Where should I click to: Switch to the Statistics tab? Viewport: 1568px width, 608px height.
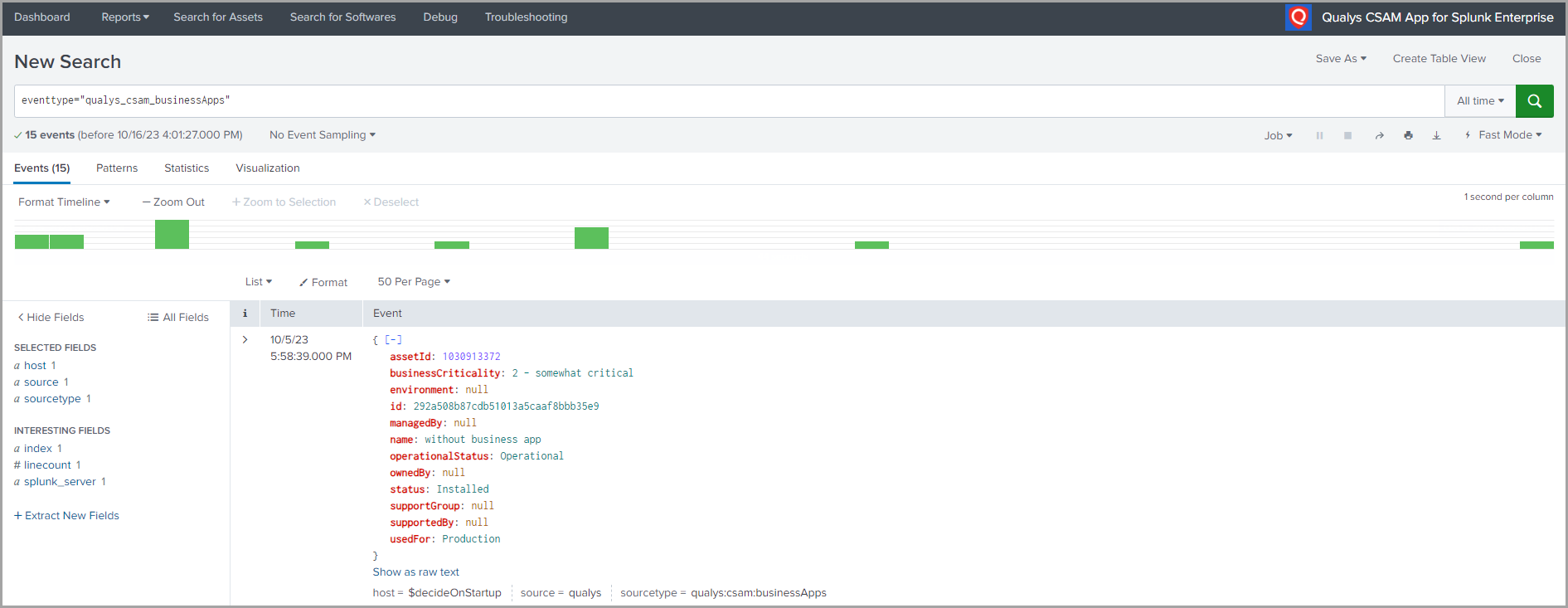pos(187,168)
